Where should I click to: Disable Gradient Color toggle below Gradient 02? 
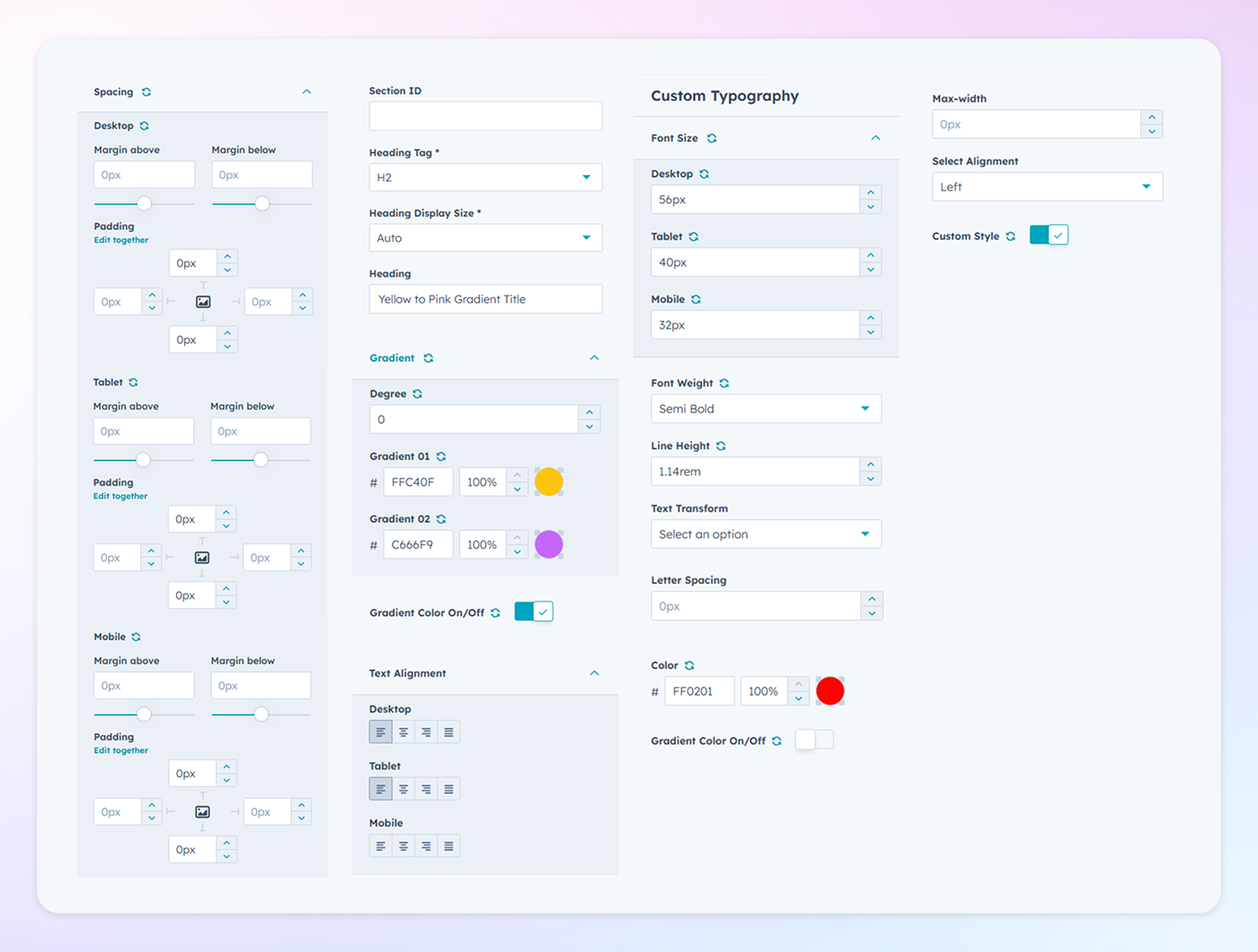point(534,613)
